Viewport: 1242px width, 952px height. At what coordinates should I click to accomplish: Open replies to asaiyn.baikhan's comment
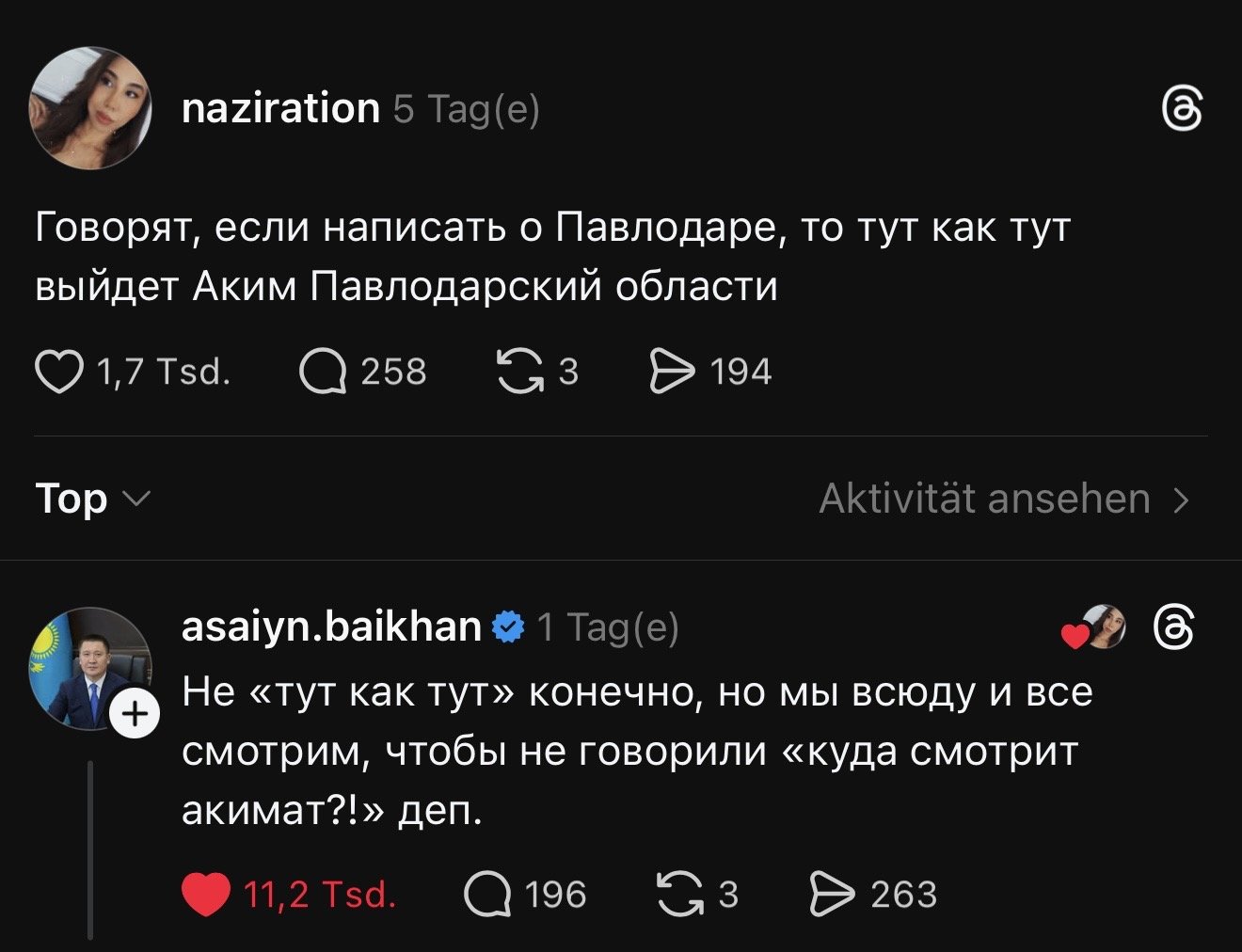pyautogui.click(x=487, y=895)
